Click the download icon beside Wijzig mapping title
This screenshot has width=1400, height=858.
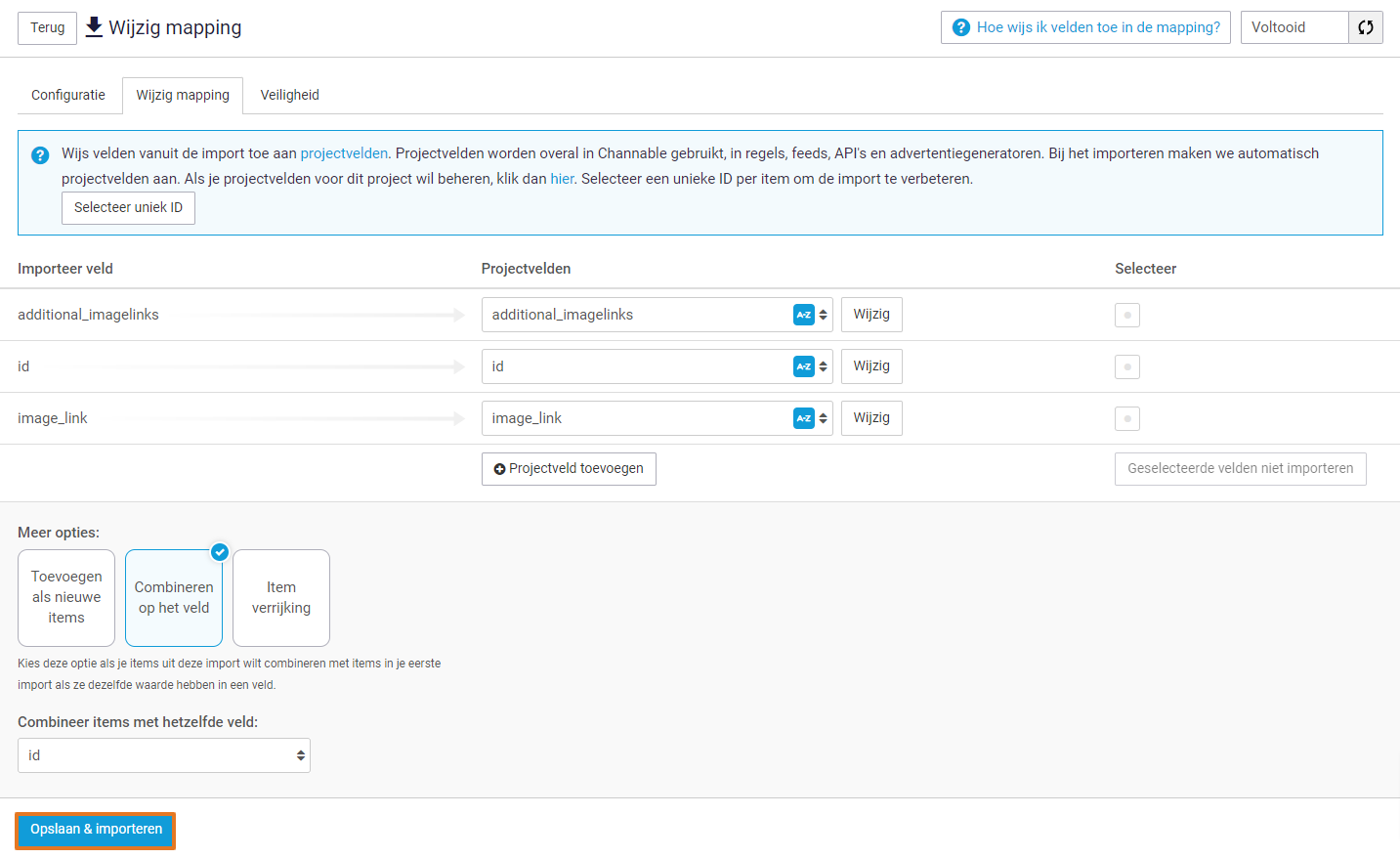tap(94, 27)
